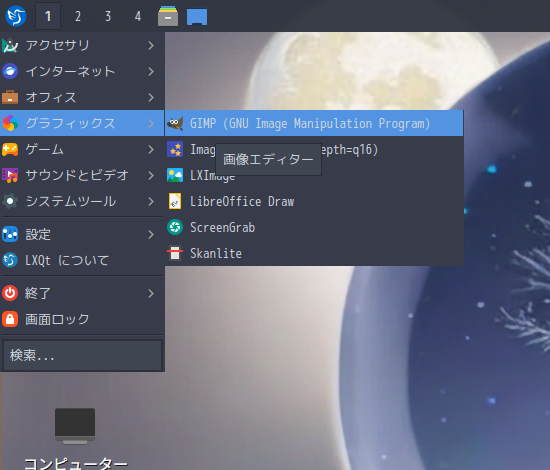
Task: Click the ImageMagick entry text ending depth=q16)
Action: 350,150
